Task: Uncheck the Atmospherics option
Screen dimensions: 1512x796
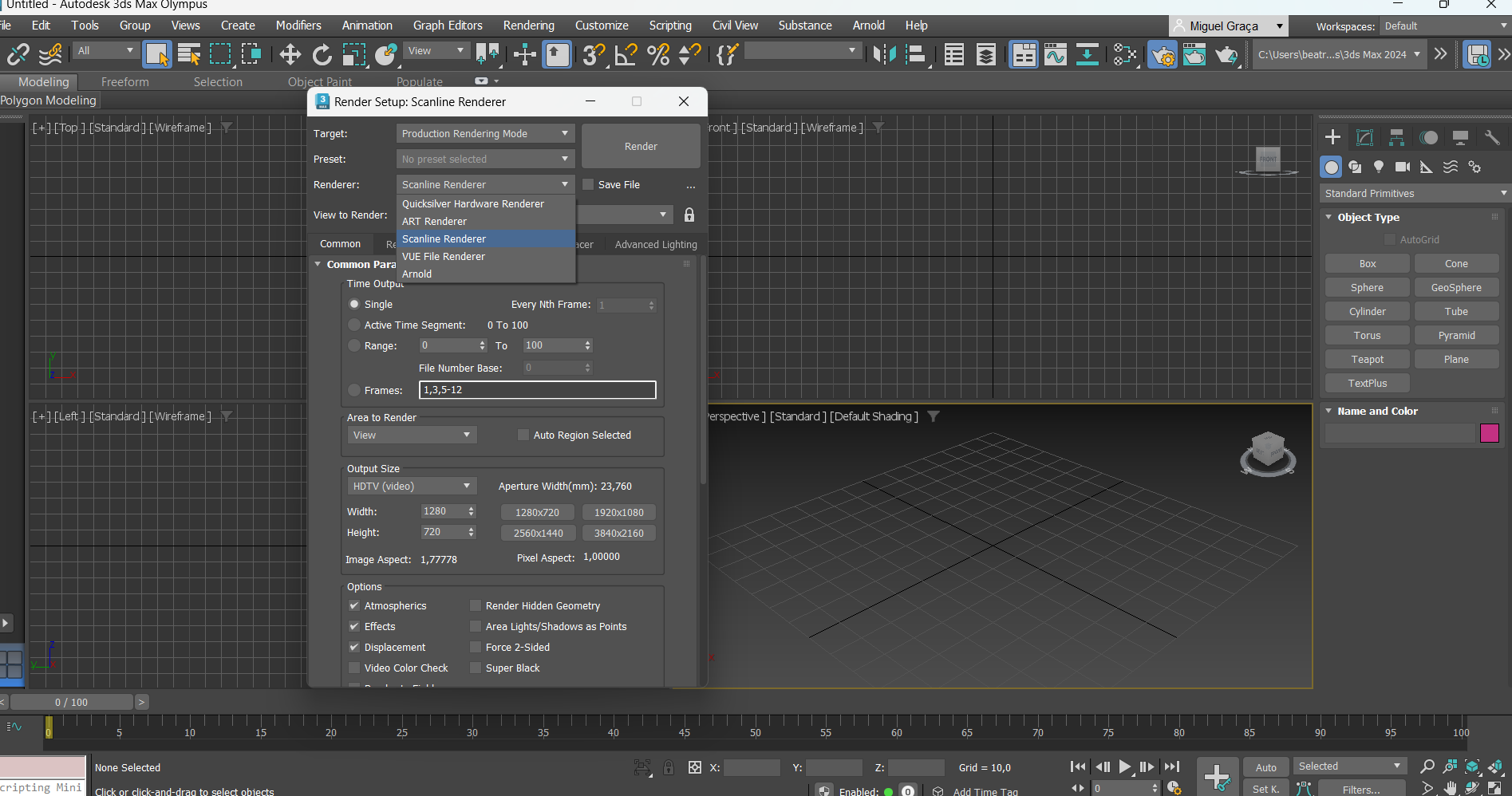Action: (354, 605)
